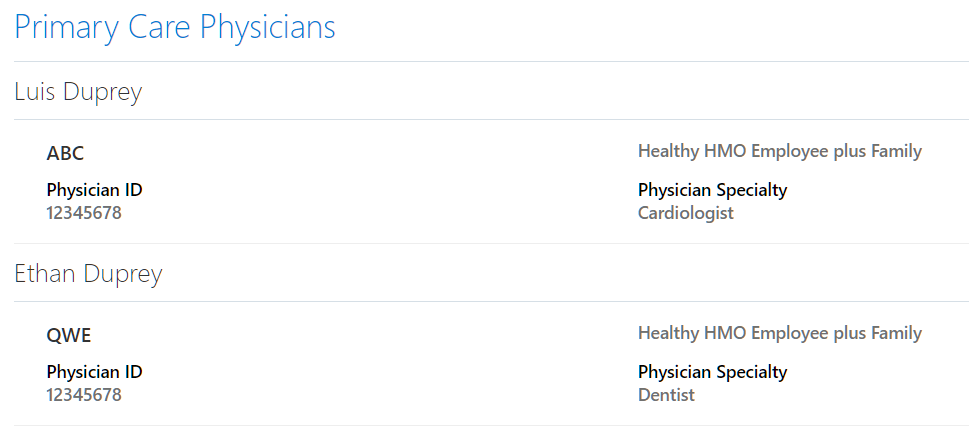The height and width of the screenshot is (431, 969).
Task: Click Ethan Duprey's Healthy HMO plan name
Action: tap(779, 333)
